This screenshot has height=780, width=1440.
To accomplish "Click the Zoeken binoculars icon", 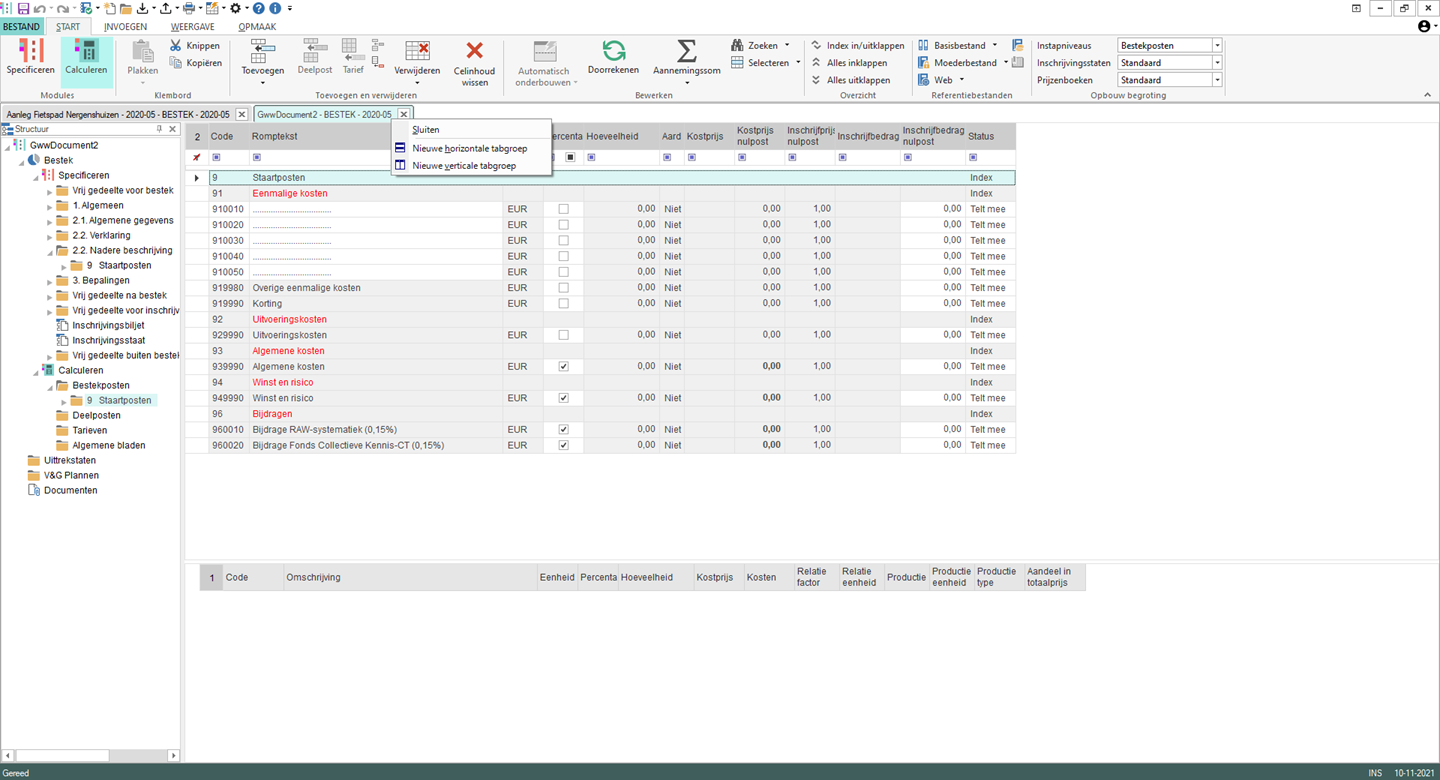I will pyautogui.click(x=737, y=46).
